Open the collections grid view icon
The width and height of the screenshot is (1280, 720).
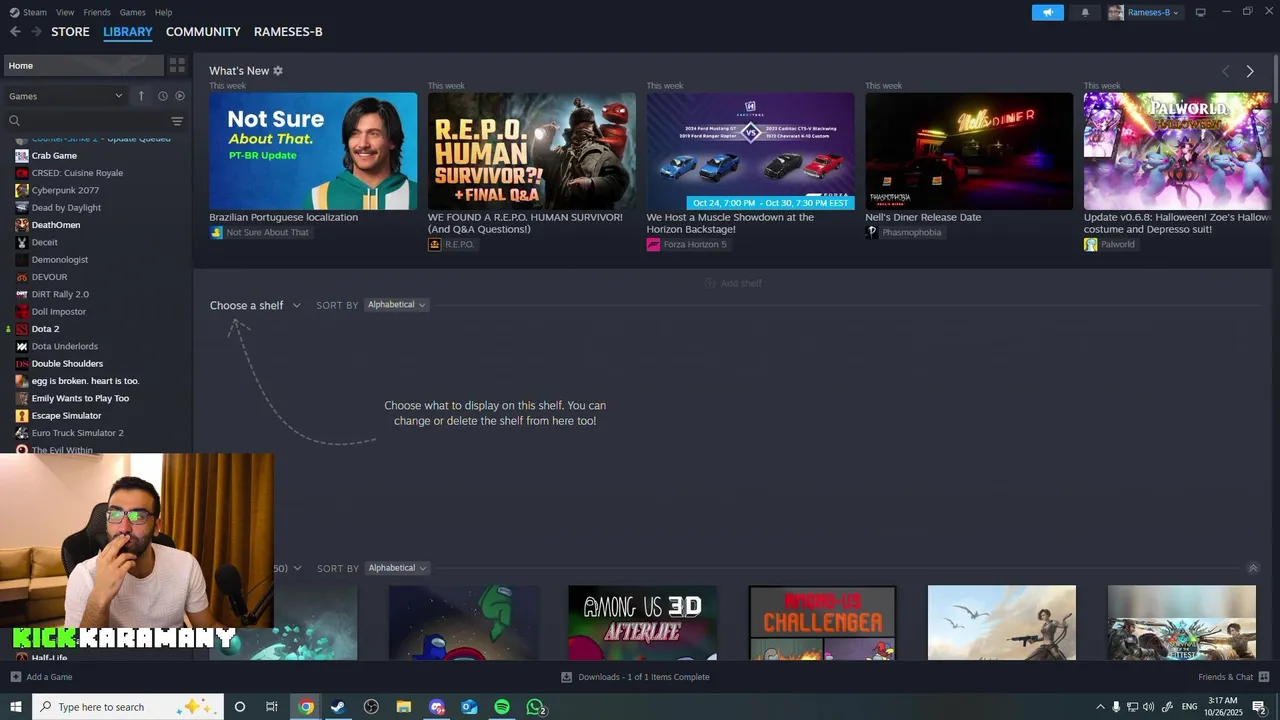pyautogui.click(x=177, y=65)
